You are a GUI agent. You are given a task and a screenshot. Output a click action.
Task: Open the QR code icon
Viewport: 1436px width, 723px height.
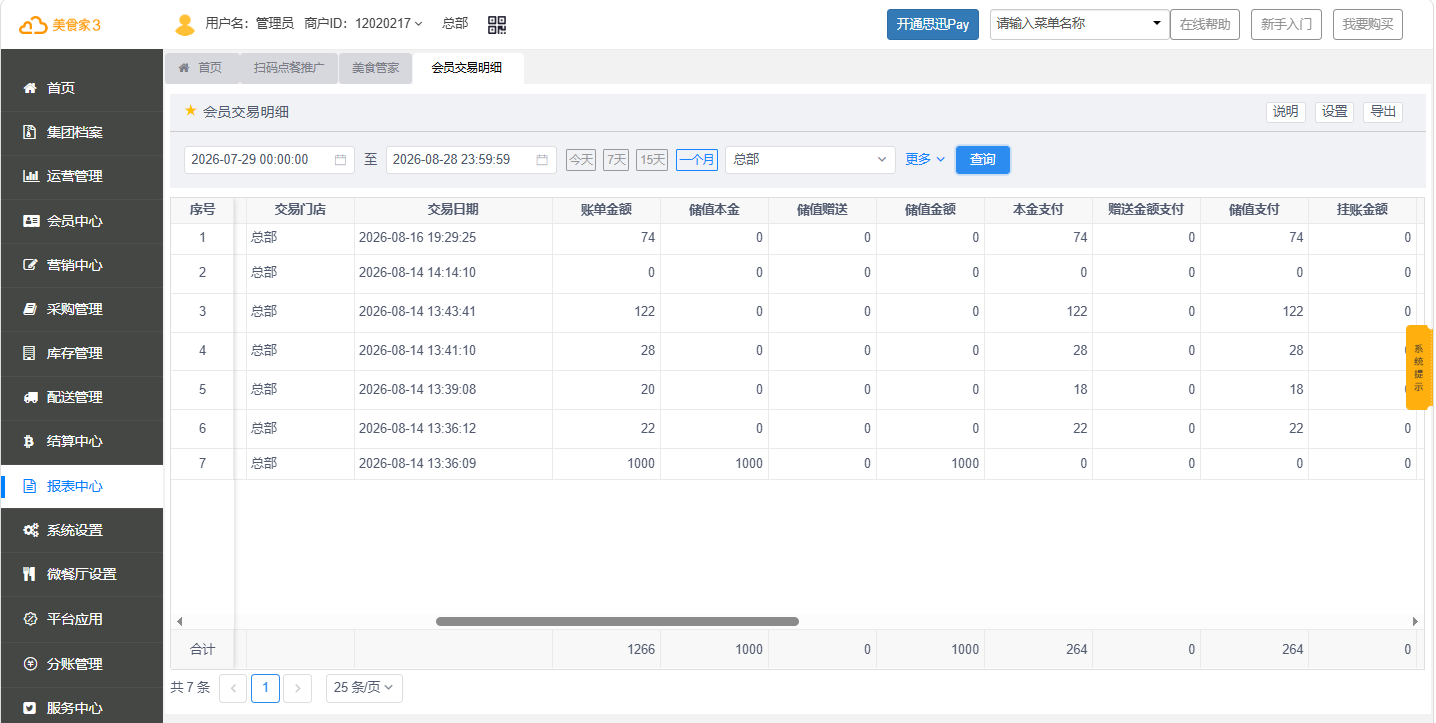(497, 24)
